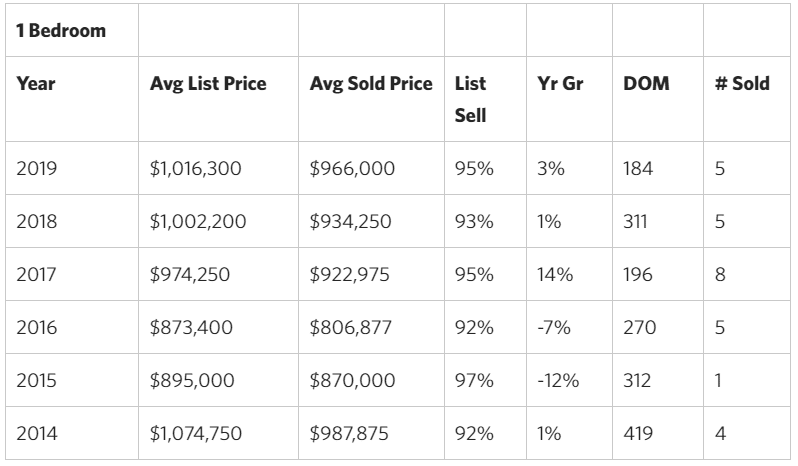Select the $934,250 sold price cell
Image resolution: width=798 pixels, height=466 pixels.
coord(352,223)
